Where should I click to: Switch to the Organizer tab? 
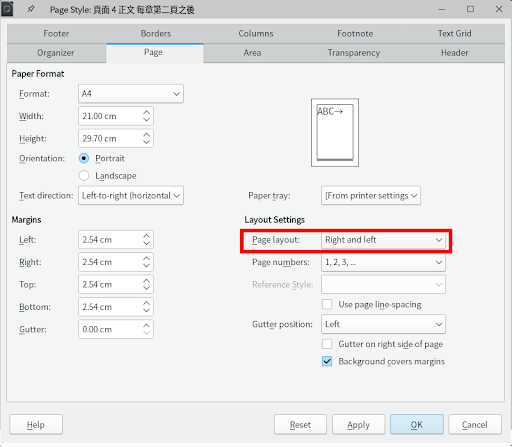[56, 53]
